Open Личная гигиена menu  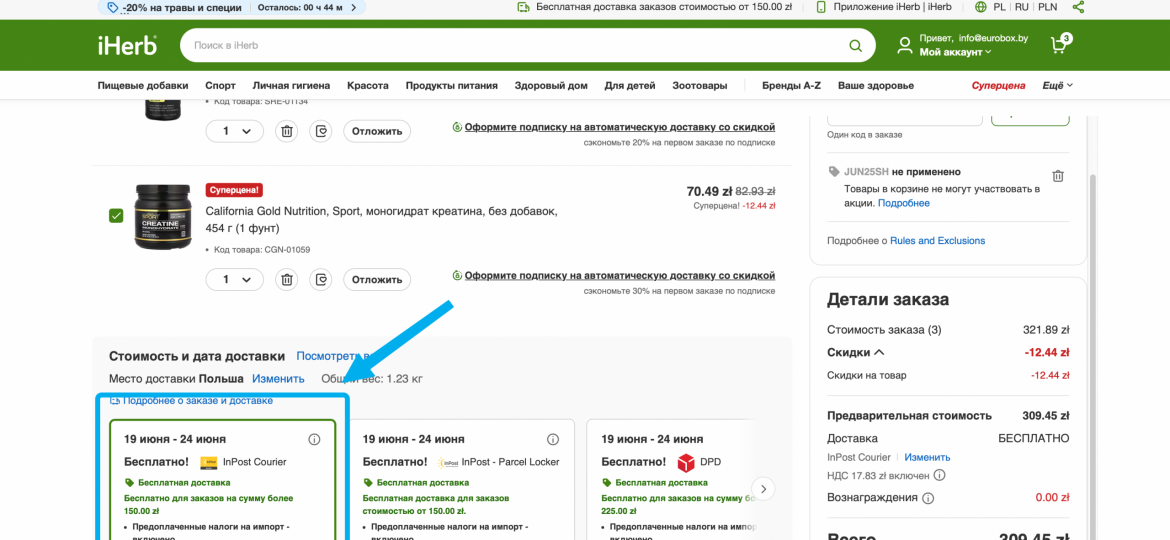291,86
